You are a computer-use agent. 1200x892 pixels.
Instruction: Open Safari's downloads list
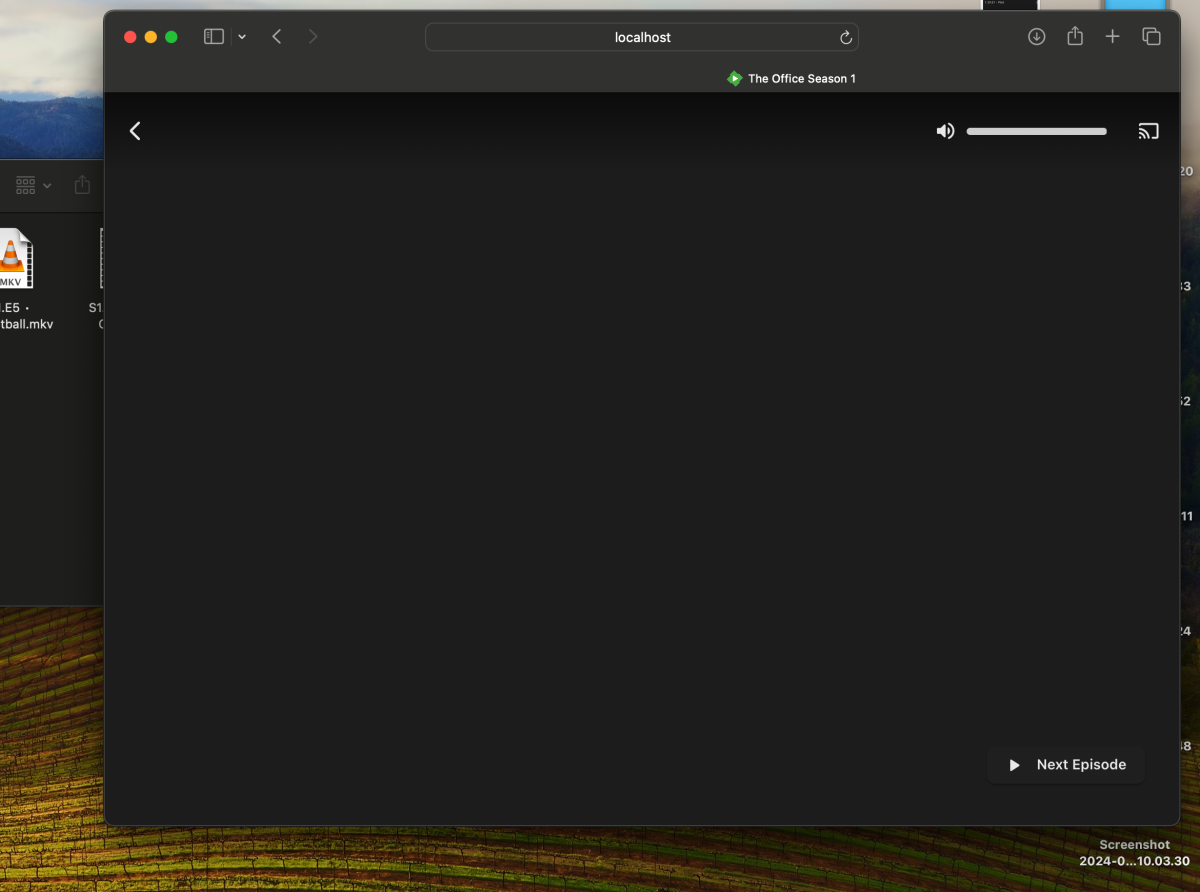pos(1036,36)
